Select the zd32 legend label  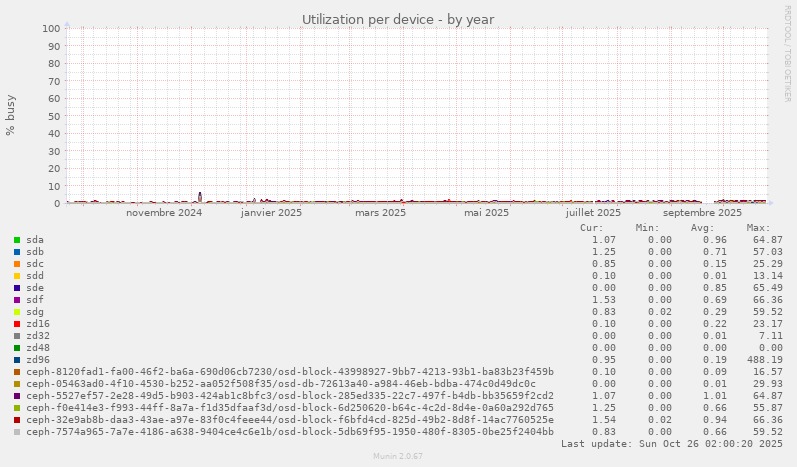click(x=38, y=336)
